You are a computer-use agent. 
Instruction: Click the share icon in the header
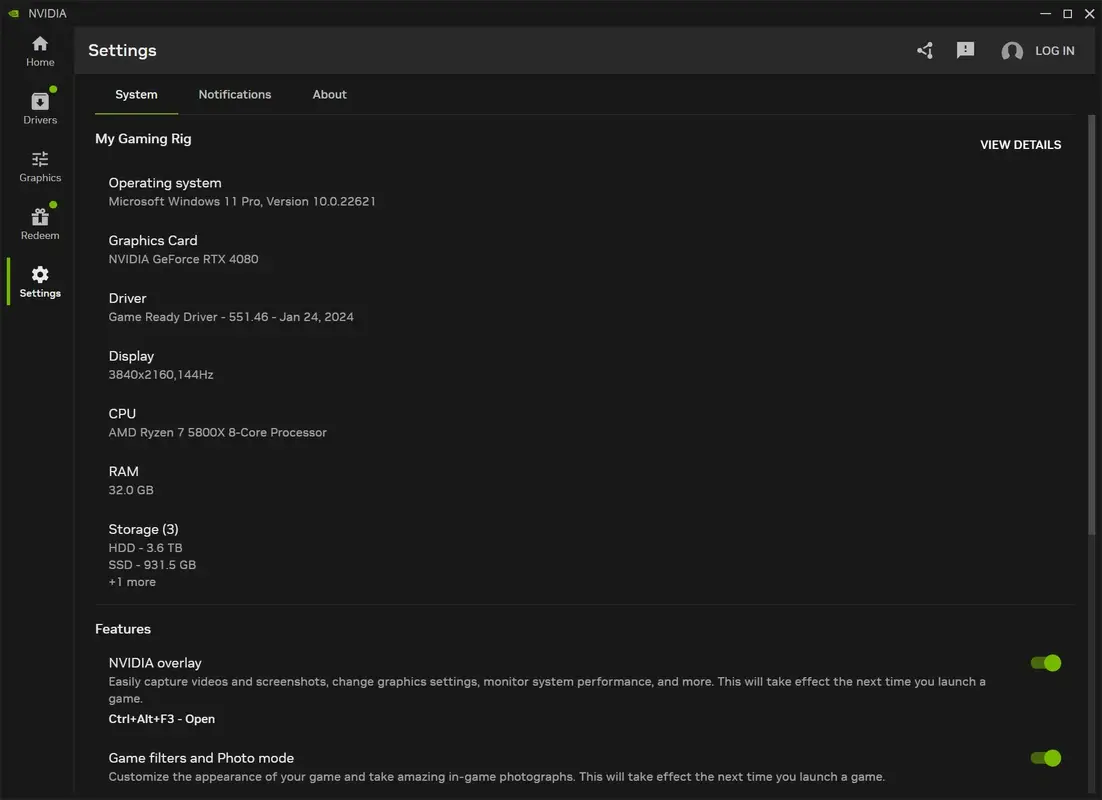[x=924, y=49]
